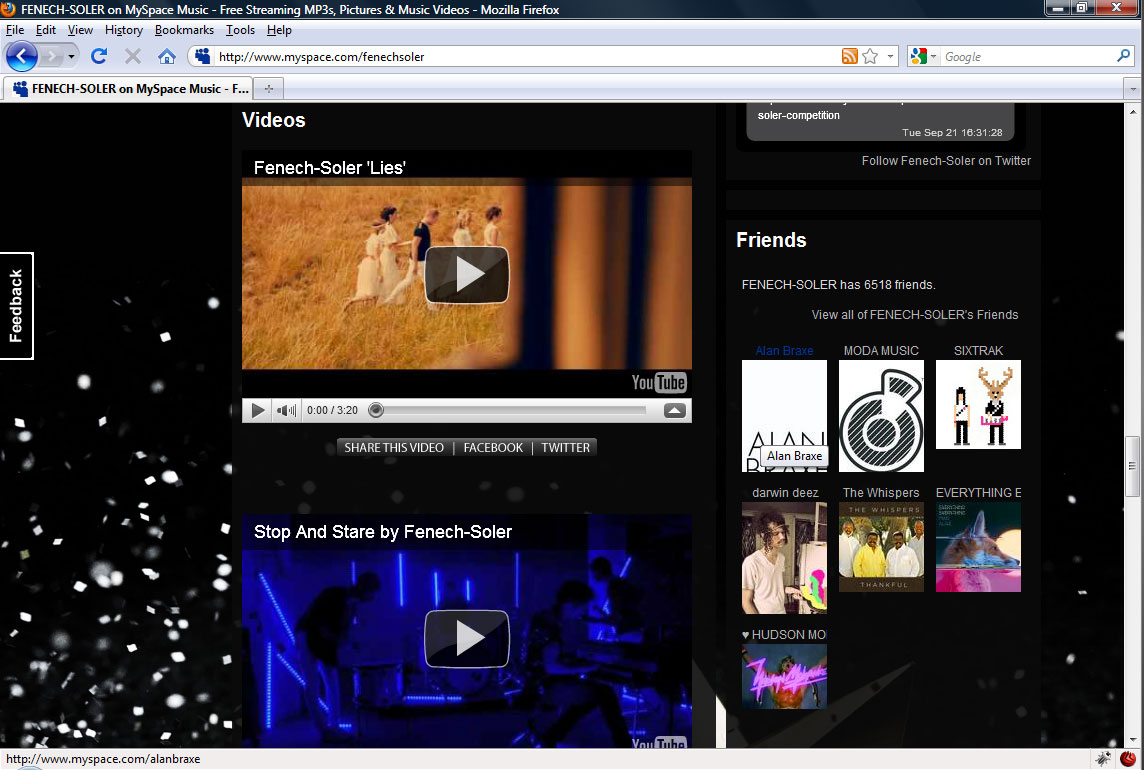Image resolution: width=1144 pixels, height=770 pixels.
Task: Open SIXTRAK pixel-art thumbnail
Action: [x=978, y=404]
